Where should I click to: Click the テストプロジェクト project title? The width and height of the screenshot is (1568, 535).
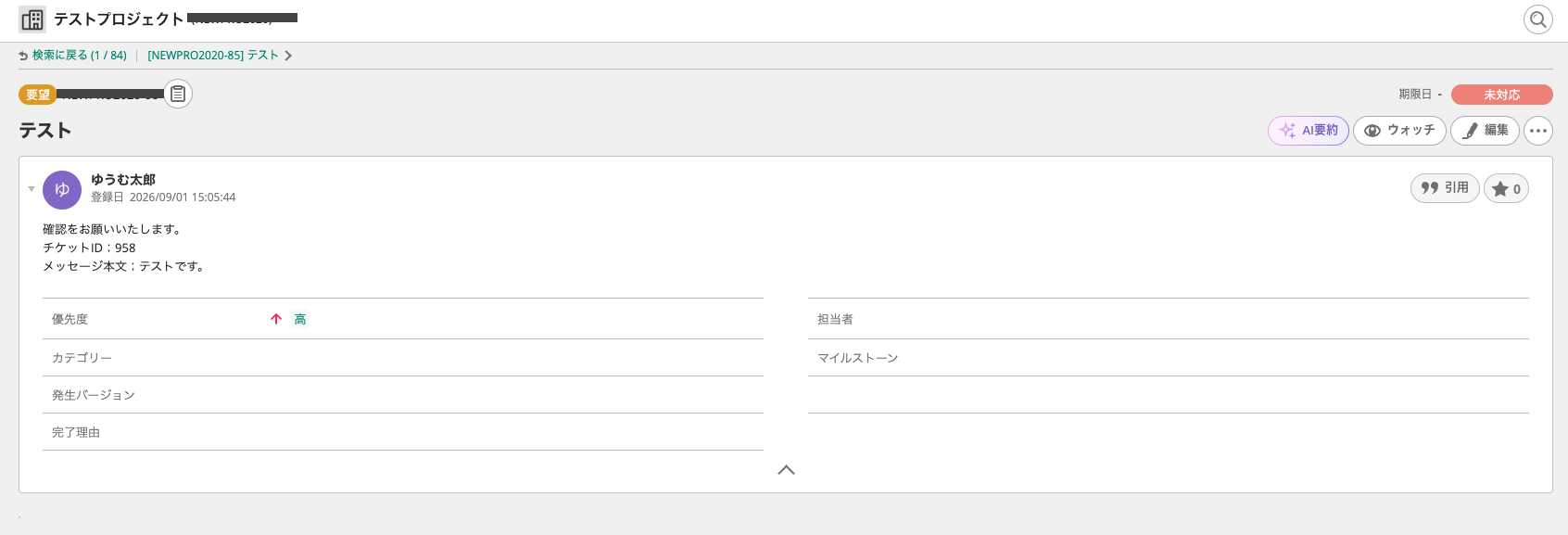pos(119,19)
